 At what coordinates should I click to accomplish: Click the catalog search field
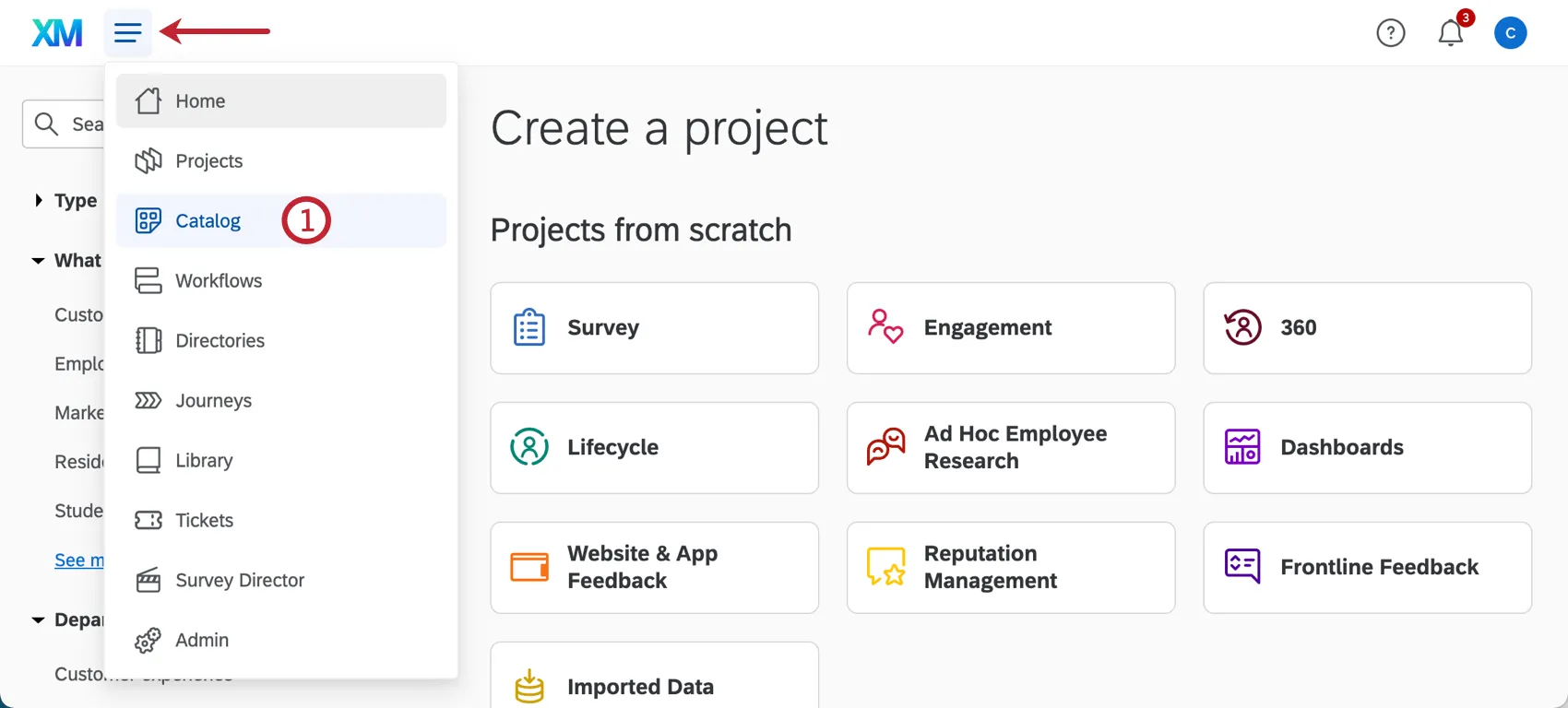pos(83,124)
